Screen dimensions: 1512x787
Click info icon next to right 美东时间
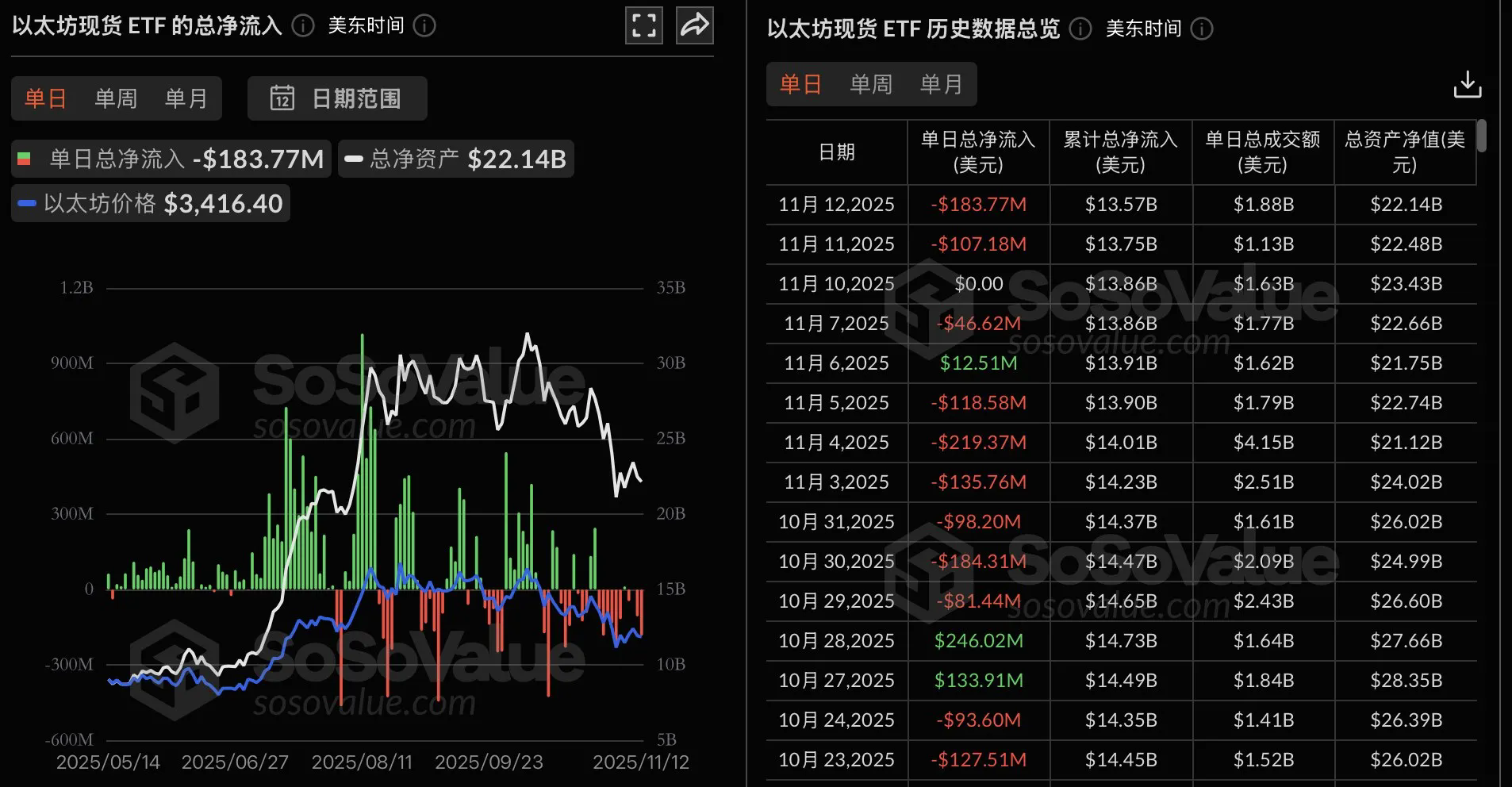pos(1202,29)
